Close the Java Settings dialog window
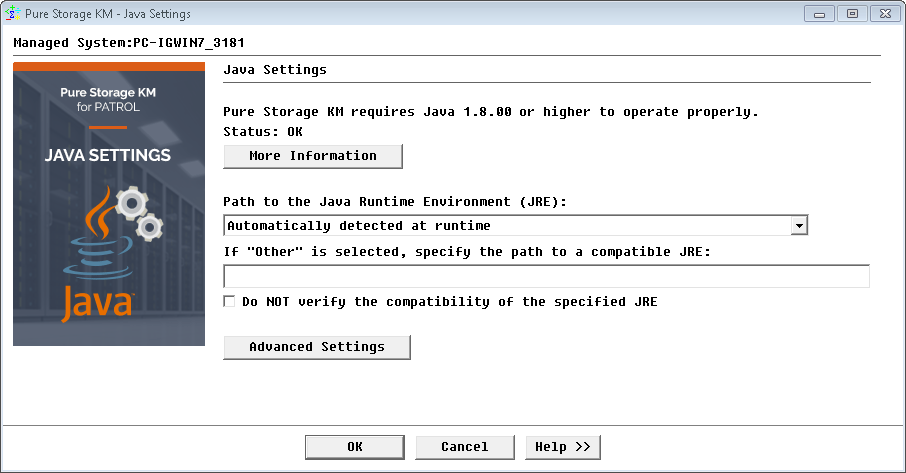This screenshot has height=473, width=906. click(883, 14)
